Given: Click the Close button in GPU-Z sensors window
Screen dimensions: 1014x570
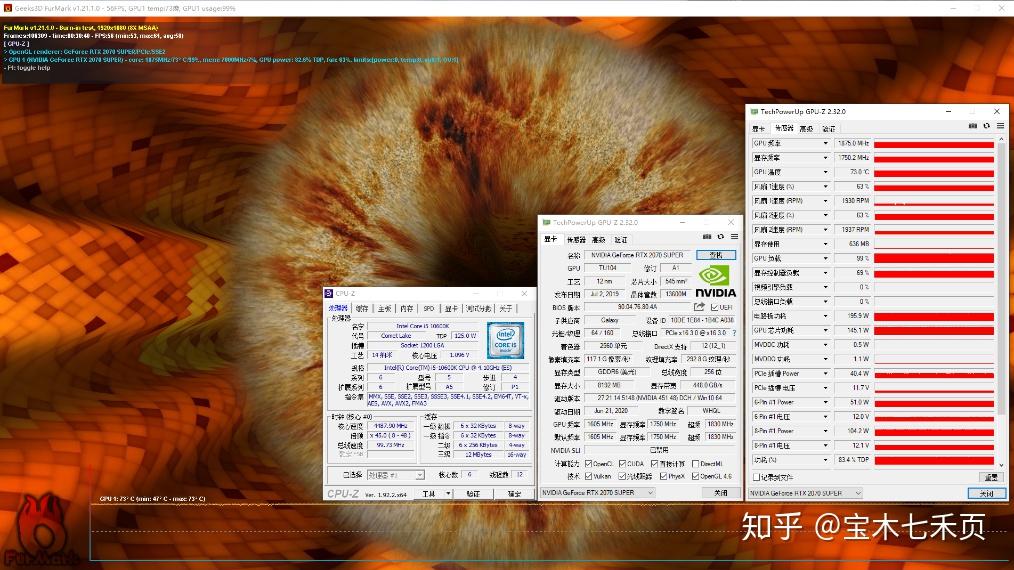Looking at the screenshot, I should [987, 493].
